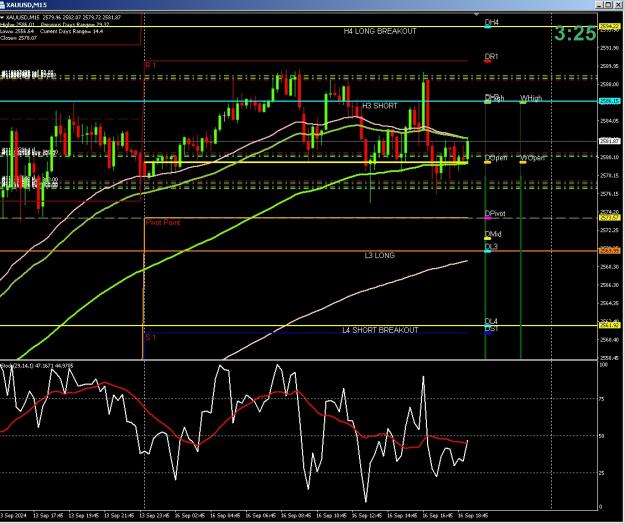Select the 'L4 SHORT BREAKOUT' label
625x524 pixels.
tap(380, 330)
